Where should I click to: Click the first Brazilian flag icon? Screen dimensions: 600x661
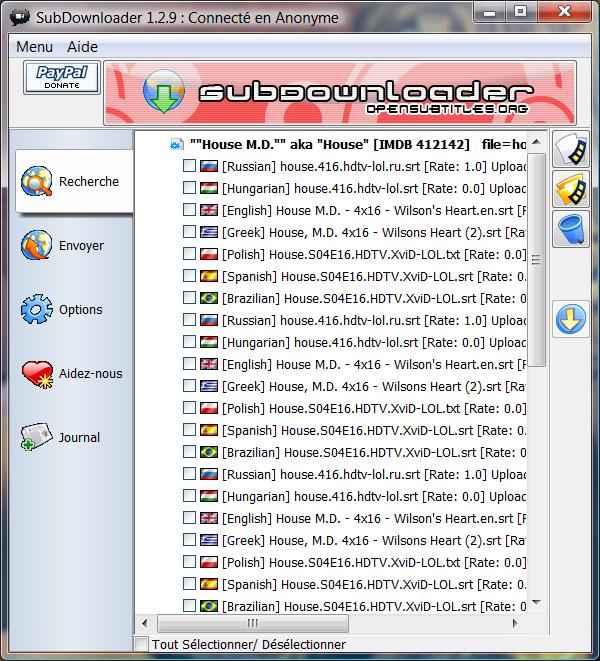[209, 298]
